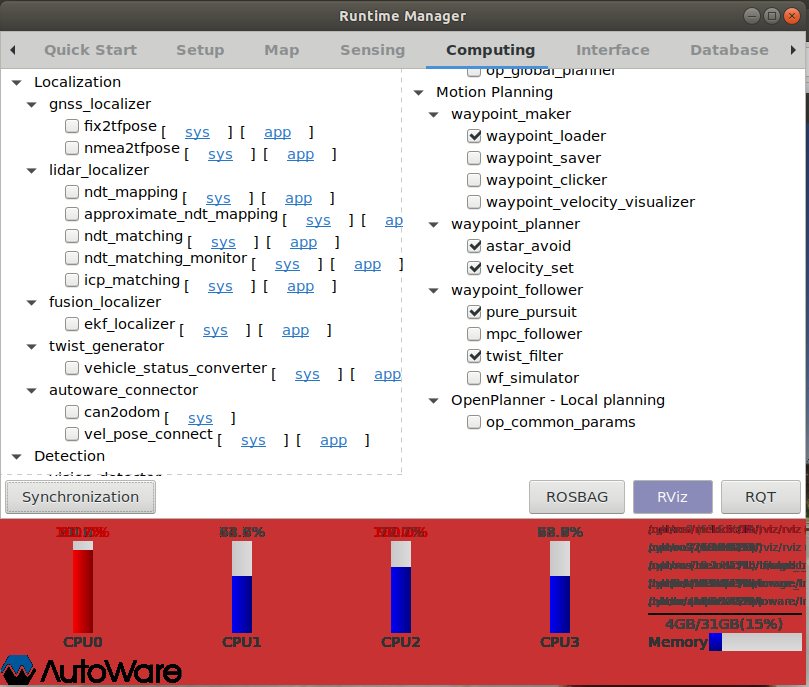The width and height of the screenshot is (809, 687).
Task: Check the ekf_localizer checkbox
Action: [x=71, y=324]
